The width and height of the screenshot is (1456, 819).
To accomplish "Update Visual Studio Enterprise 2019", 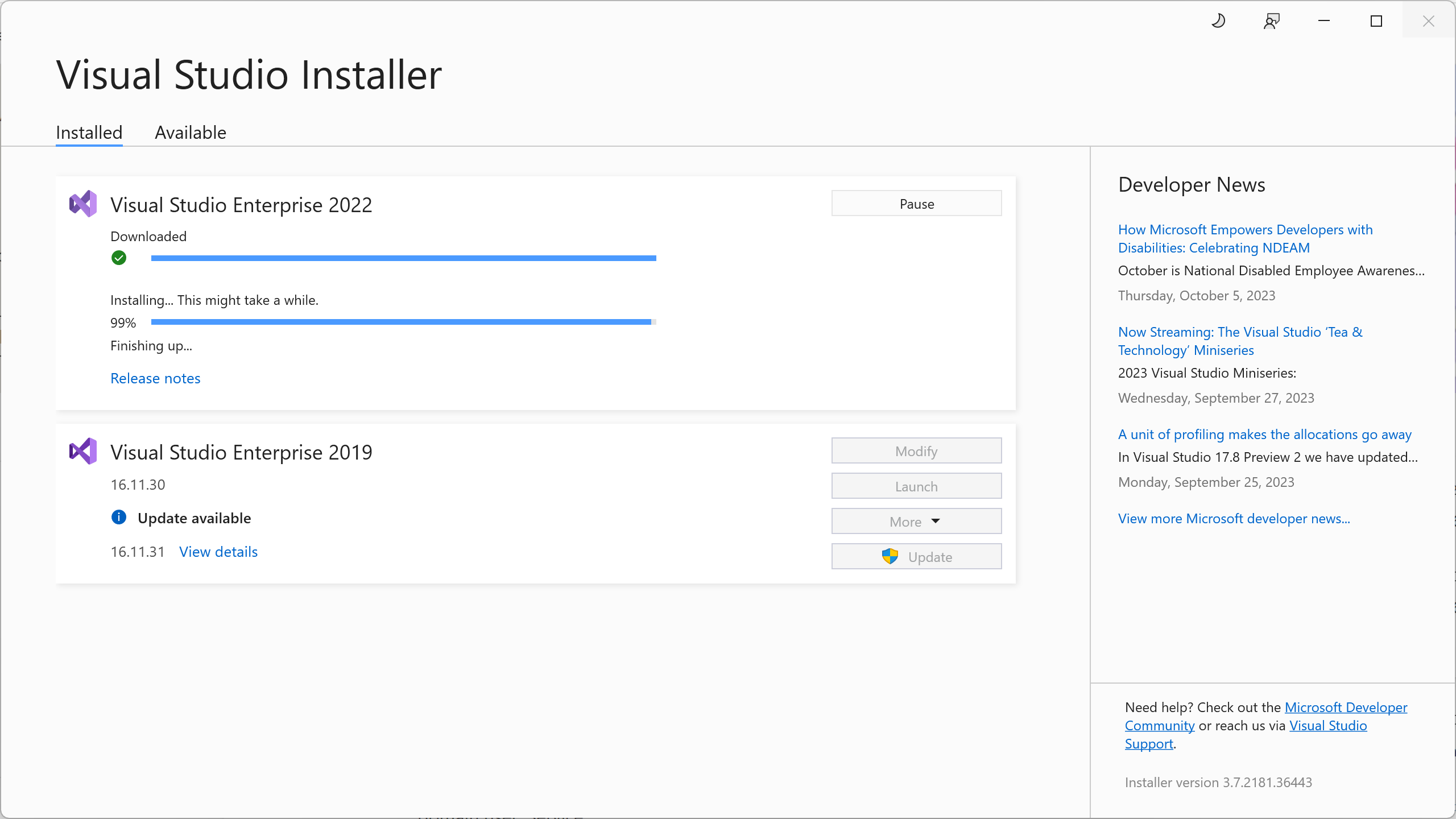I will click(x=916, y=556).
